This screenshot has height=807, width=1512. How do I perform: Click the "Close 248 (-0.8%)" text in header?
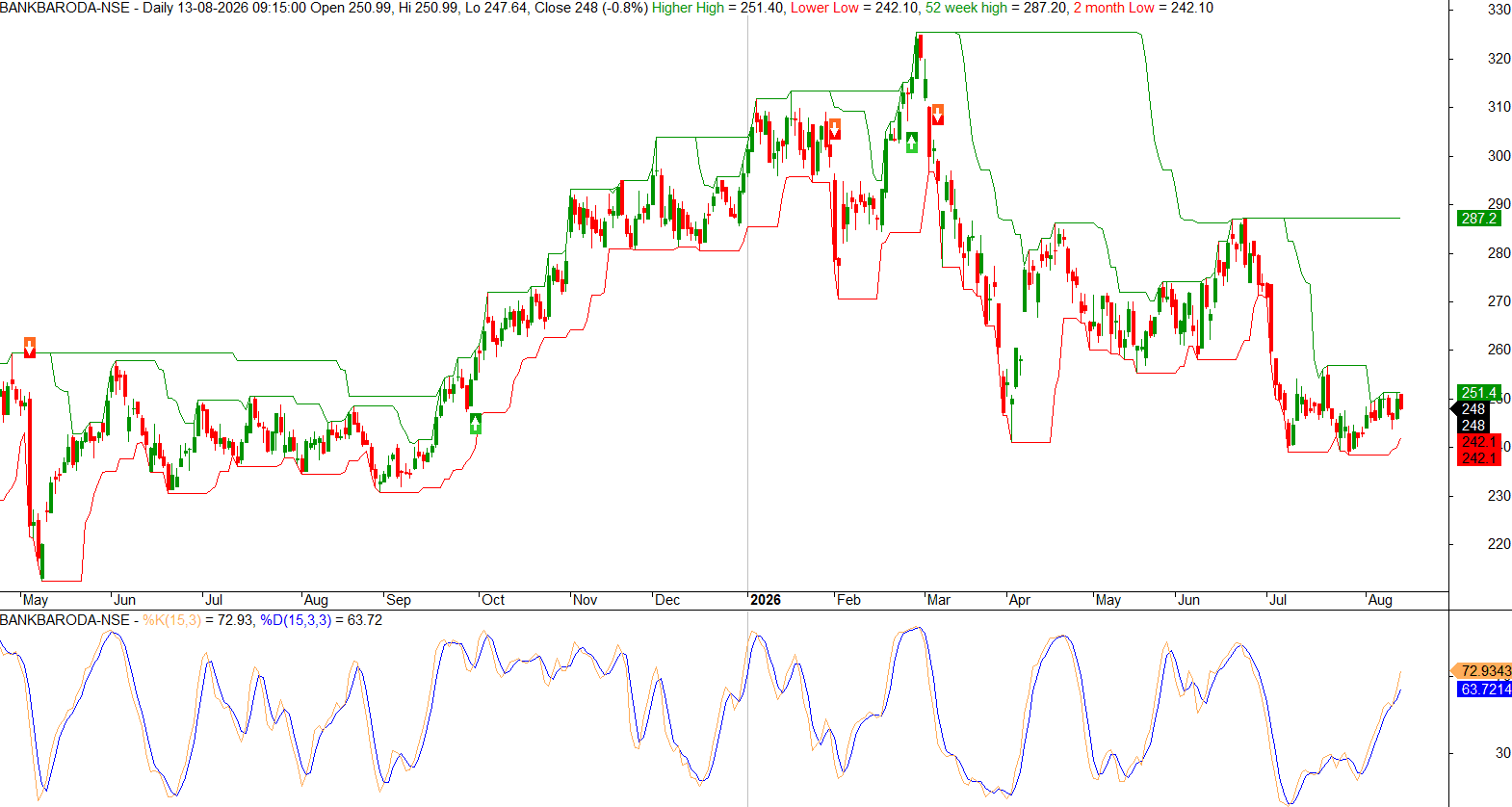[x=589, y=8]
